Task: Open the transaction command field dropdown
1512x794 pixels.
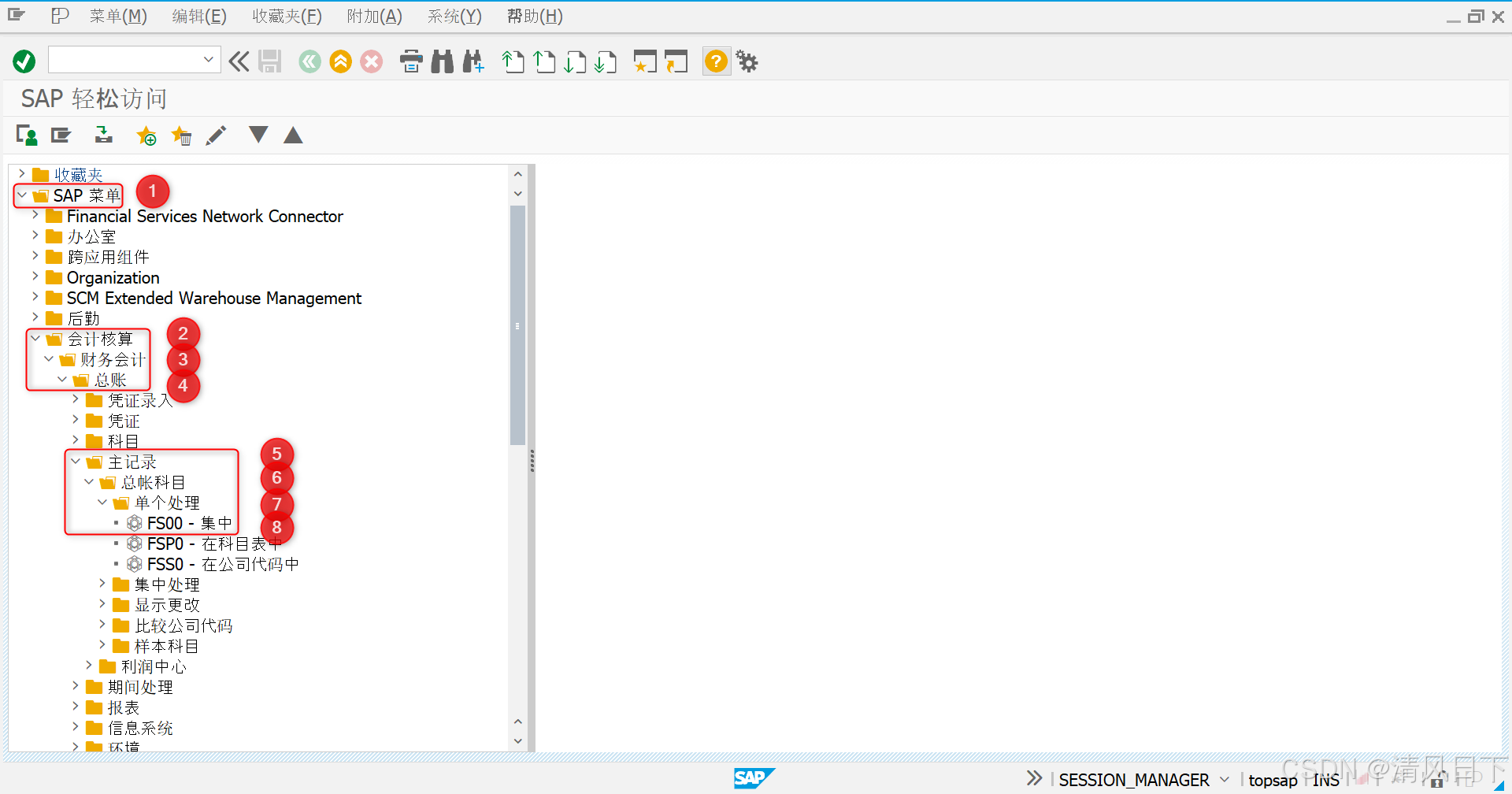Action: 209,59
